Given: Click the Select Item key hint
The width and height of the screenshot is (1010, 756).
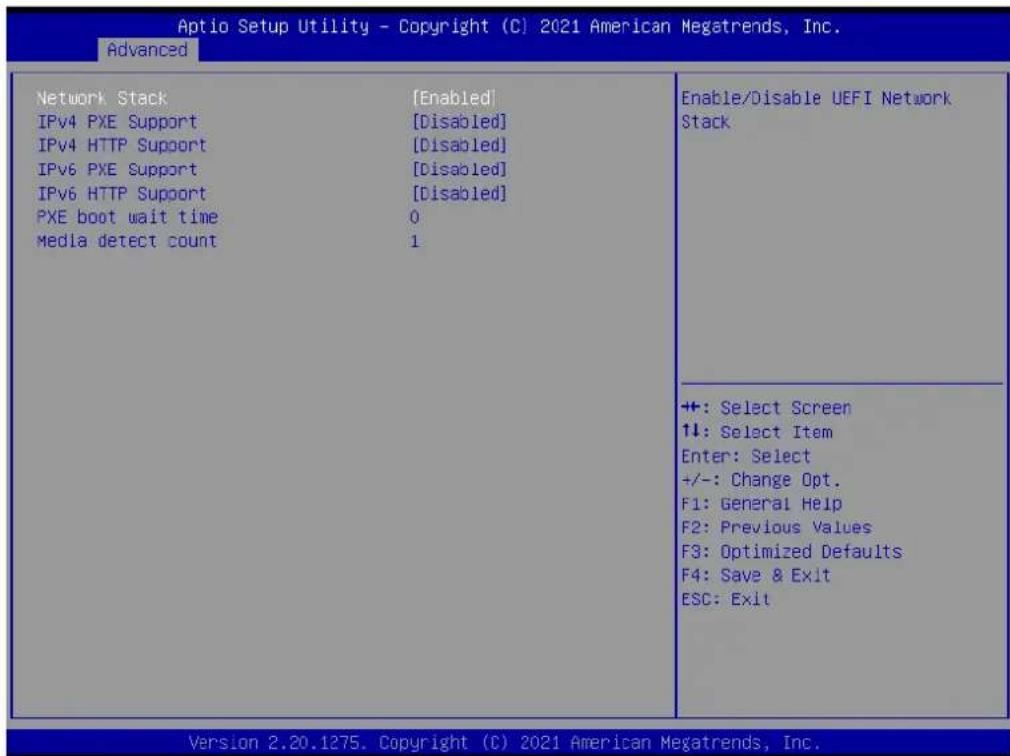Looking at the screenshot, I should (x=756, y=431).
